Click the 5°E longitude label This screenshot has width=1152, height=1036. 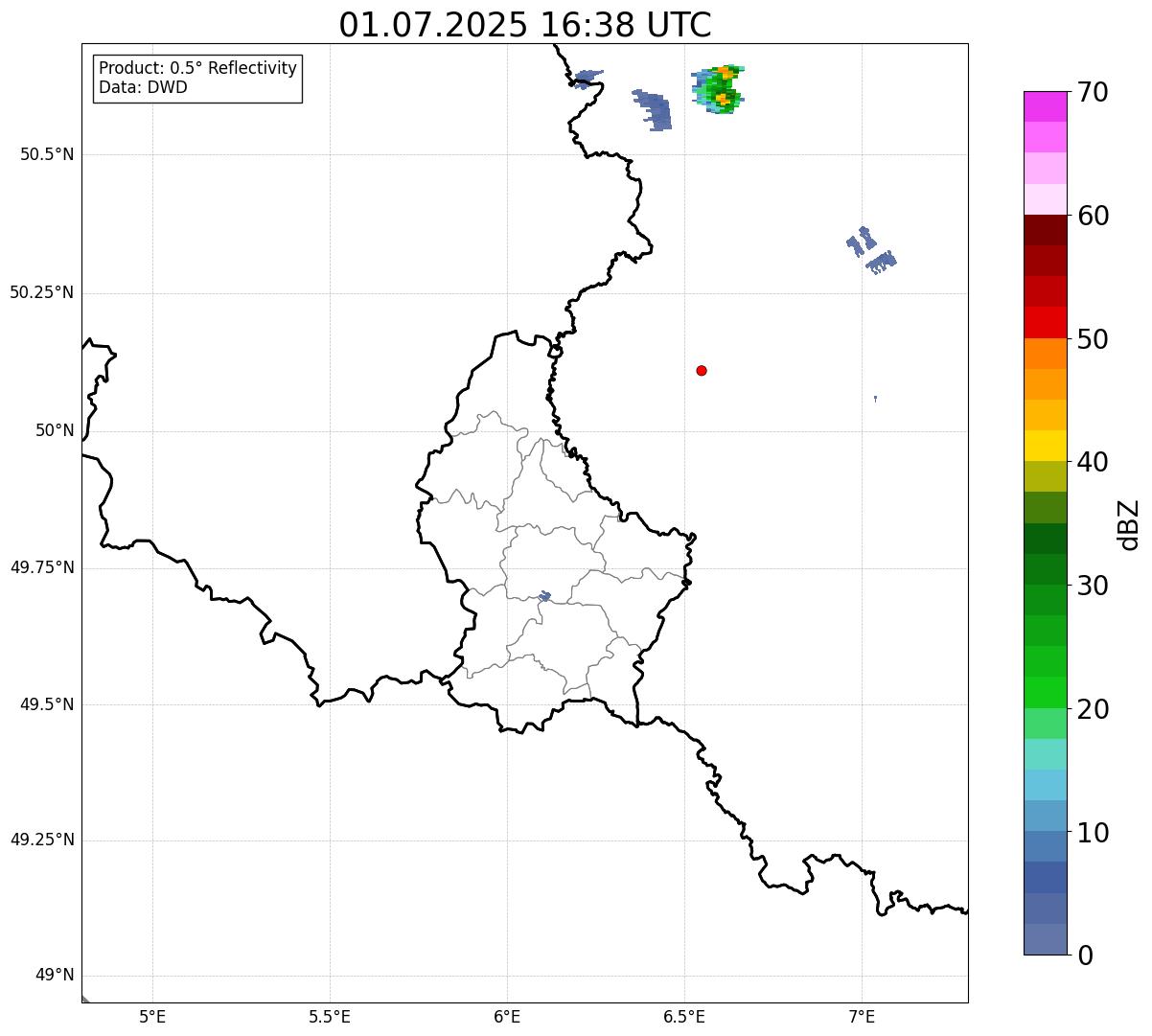[152, 1017]
